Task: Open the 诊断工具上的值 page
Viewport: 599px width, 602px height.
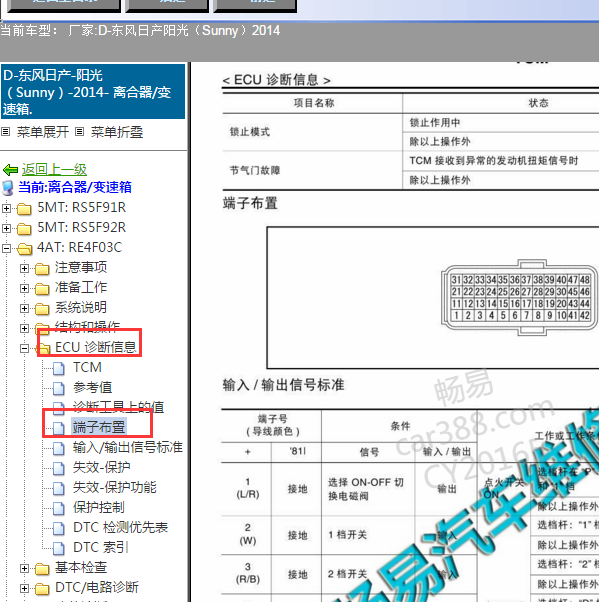Action: coord(119,407)
